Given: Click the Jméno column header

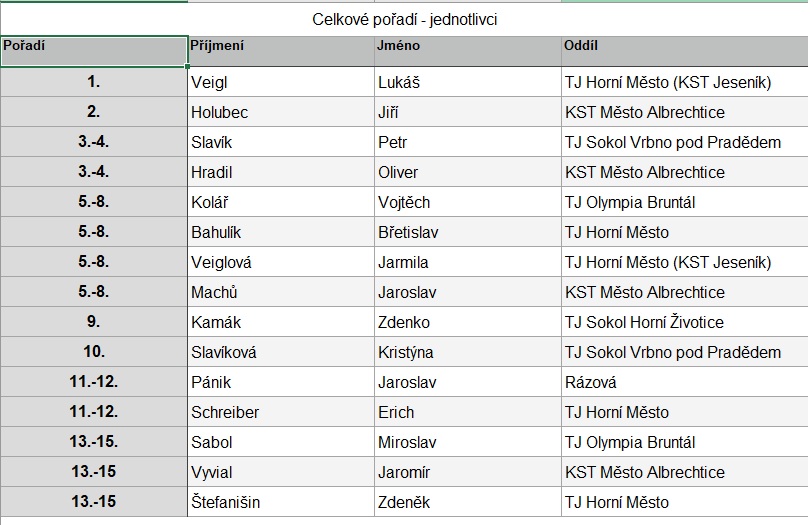Looking at the screenshot, I should (x=468, y=51).
